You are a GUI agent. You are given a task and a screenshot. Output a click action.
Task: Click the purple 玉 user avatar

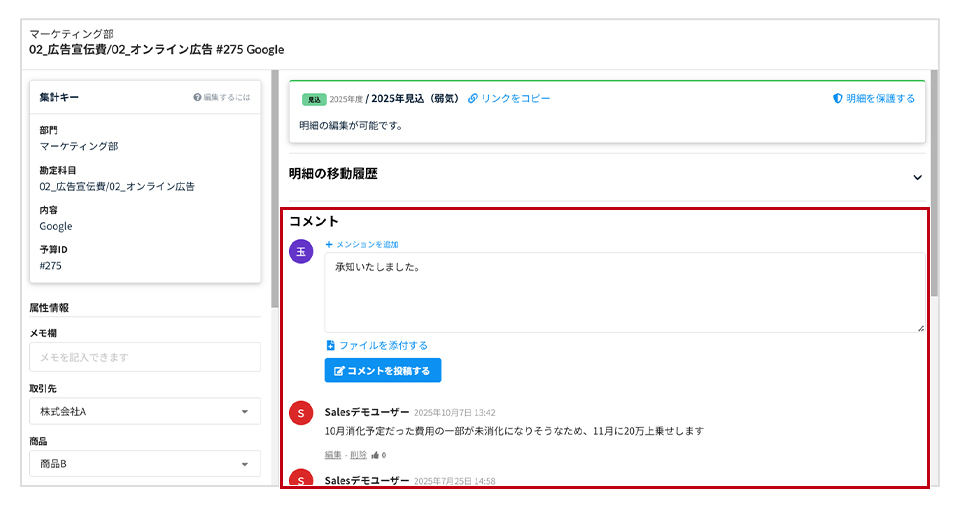pos(301,252)
